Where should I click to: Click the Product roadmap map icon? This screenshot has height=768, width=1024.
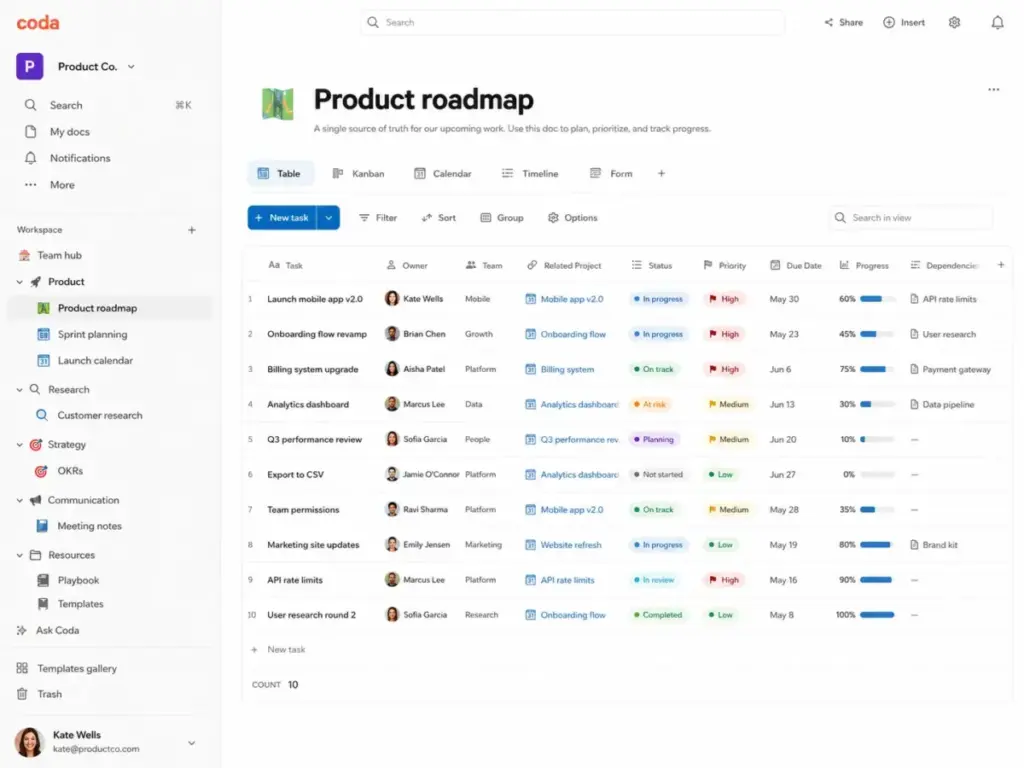(x=278, y=103)
